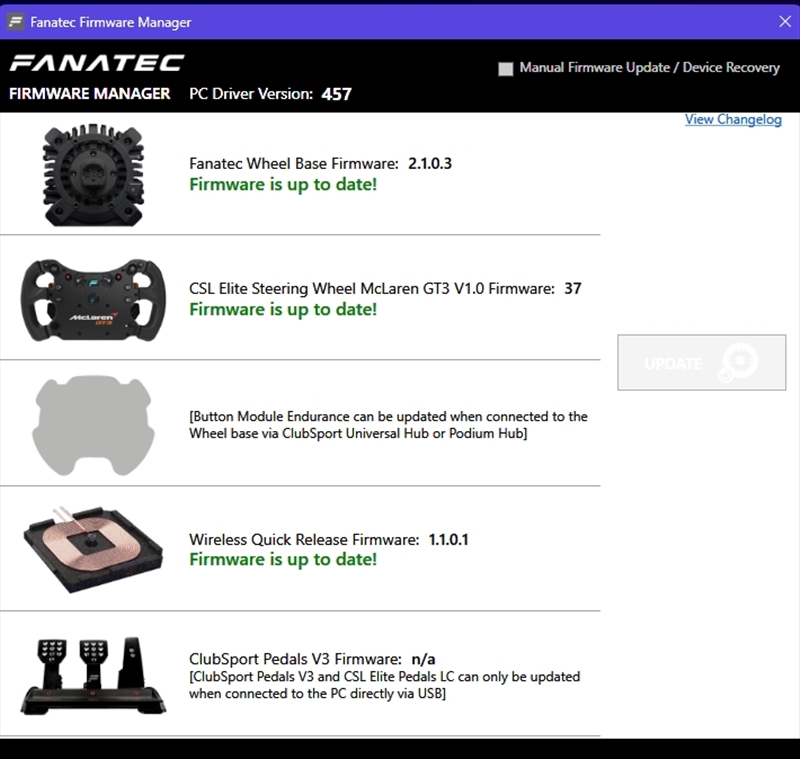Open the View Changelog link
The image size is (800, 759).
[x=733, y=119]
